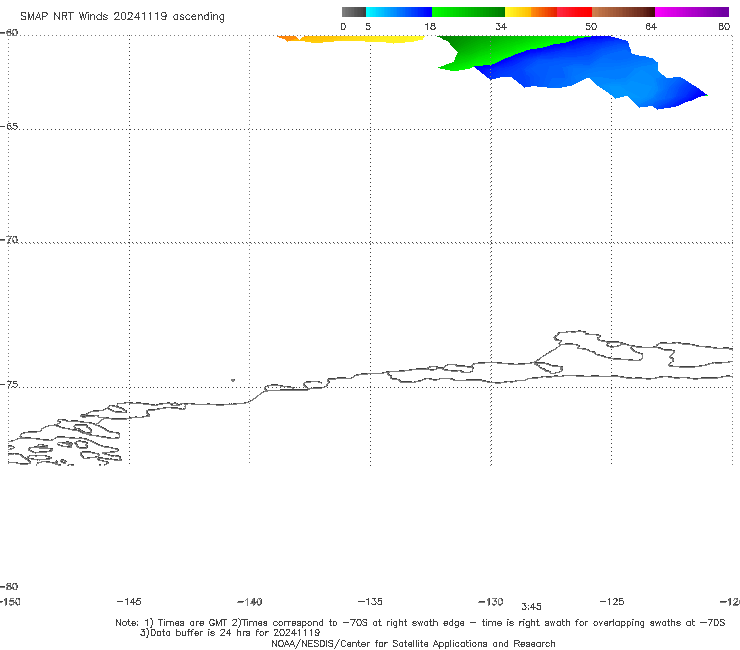The height and width of the screenshot is (650, 740).
Task: Click the color scale label '50'
Action: click(x=591, y=26)
